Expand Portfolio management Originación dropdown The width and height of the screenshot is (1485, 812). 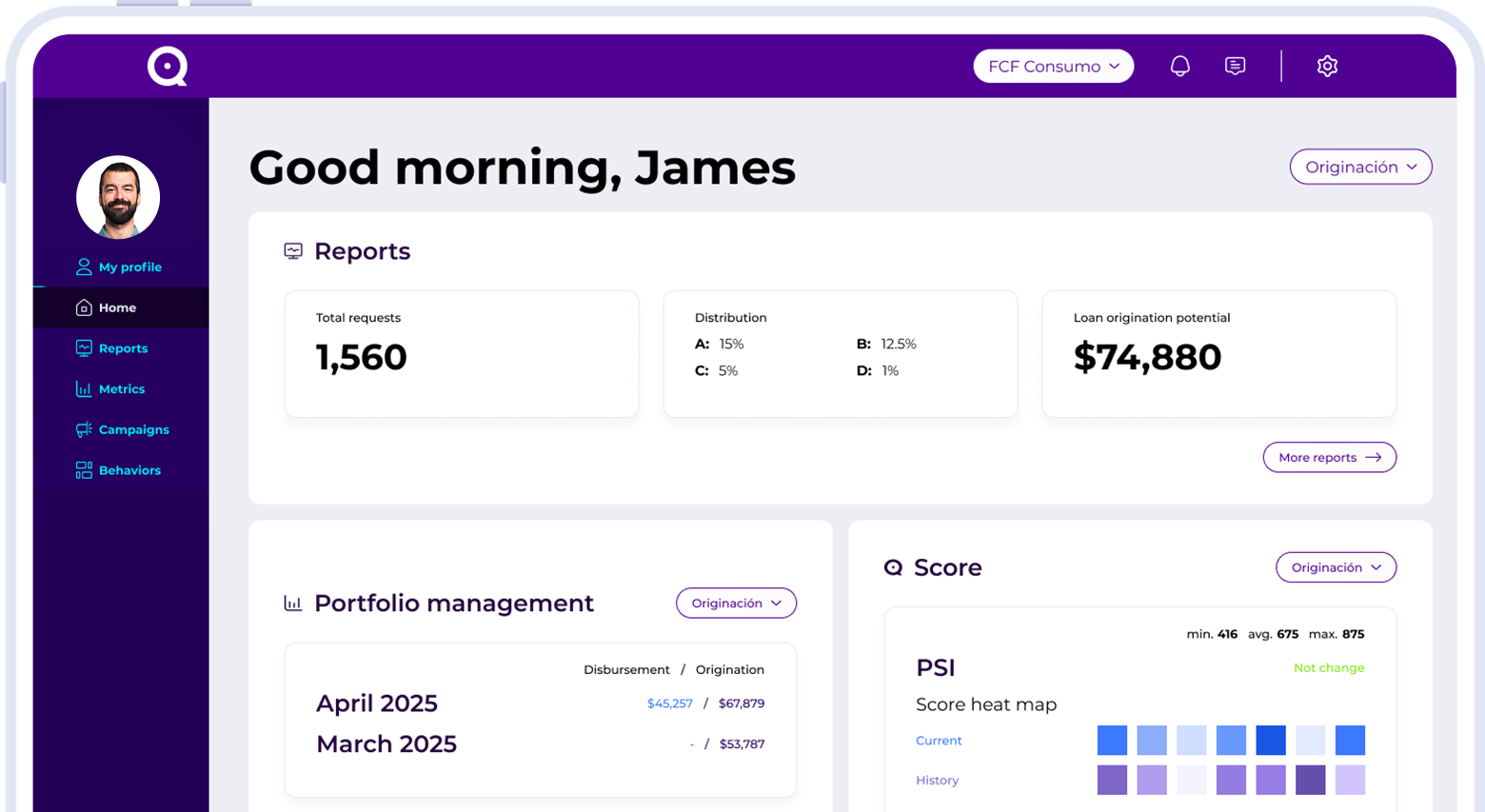[736, 603]
